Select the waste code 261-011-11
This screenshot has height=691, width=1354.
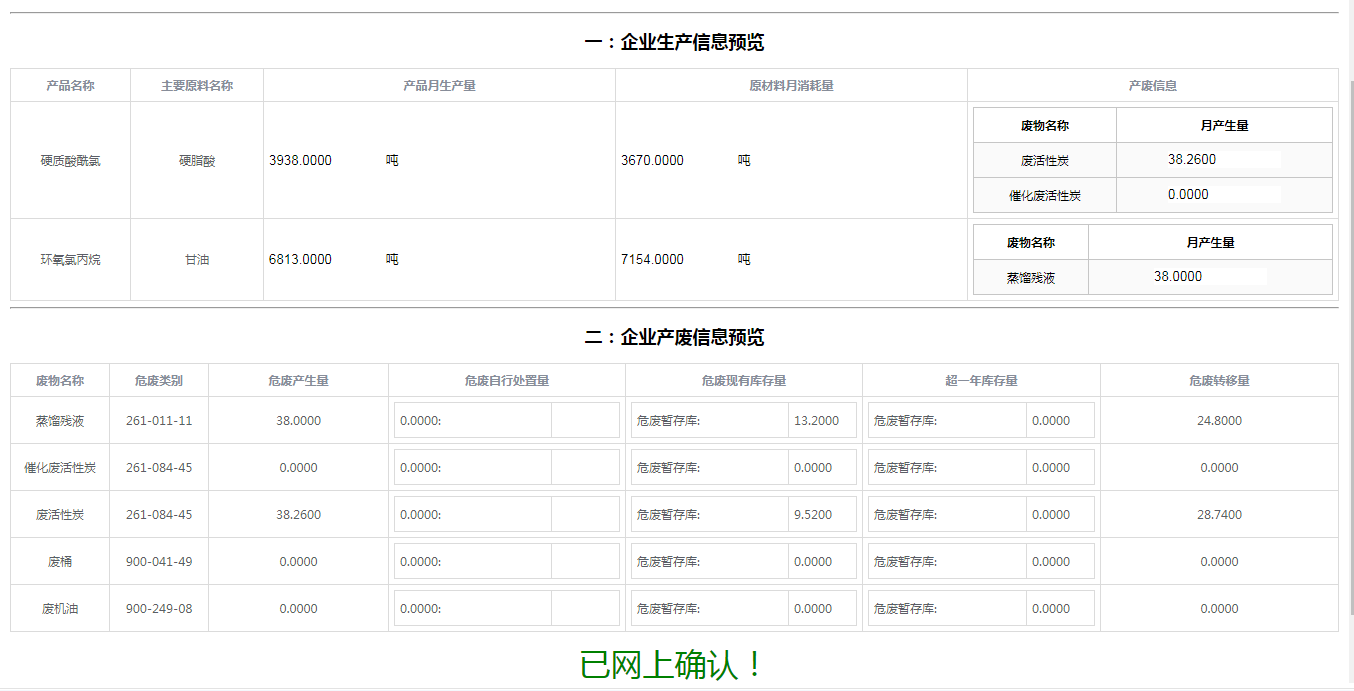click(159, 421)
